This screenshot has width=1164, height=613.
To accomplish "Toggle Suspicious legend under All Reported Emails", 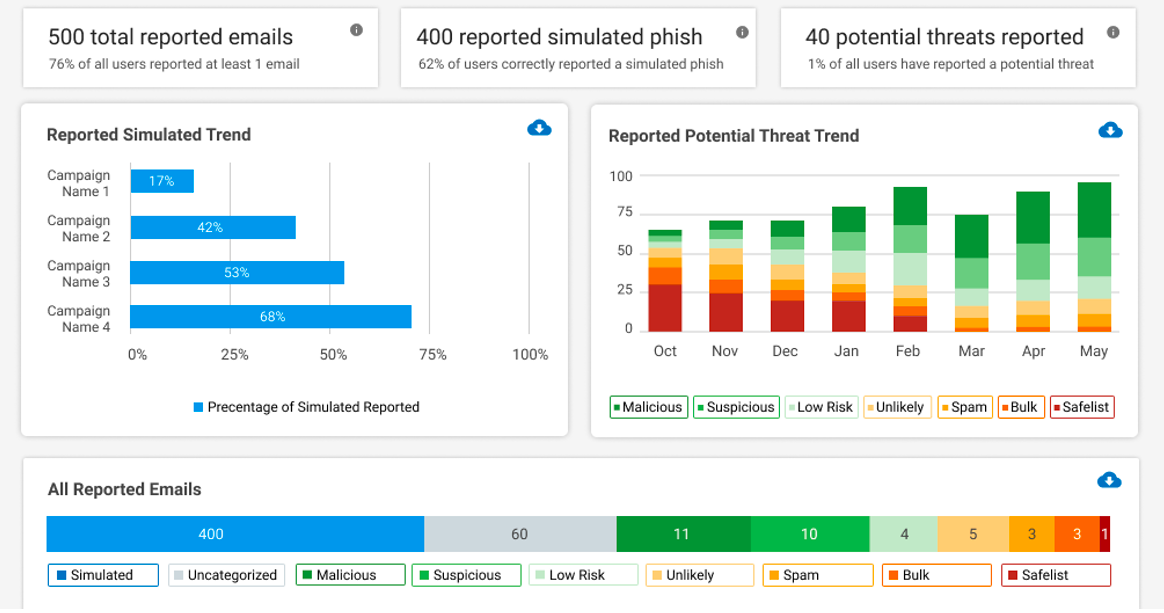I will pos(466,575).
